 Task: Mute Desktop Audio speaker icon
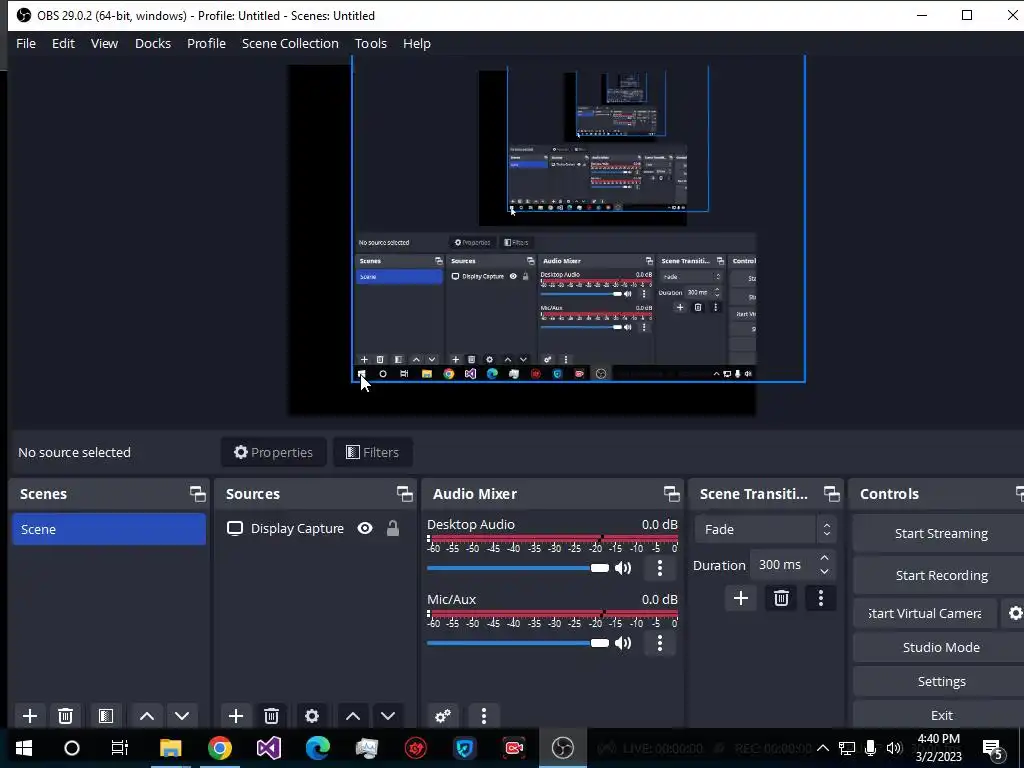(623, 568)
